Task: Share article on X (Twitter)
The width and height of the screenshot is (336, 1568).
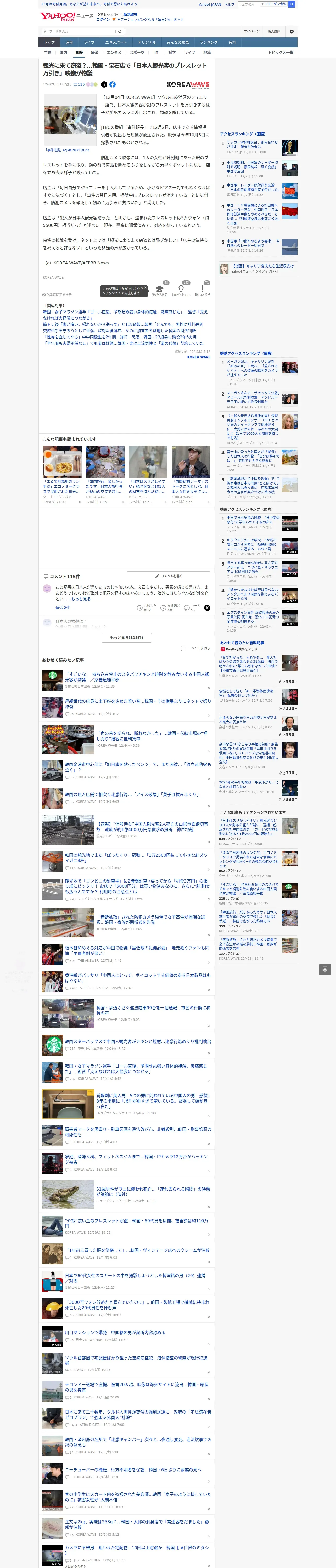Action: [104, 85]
